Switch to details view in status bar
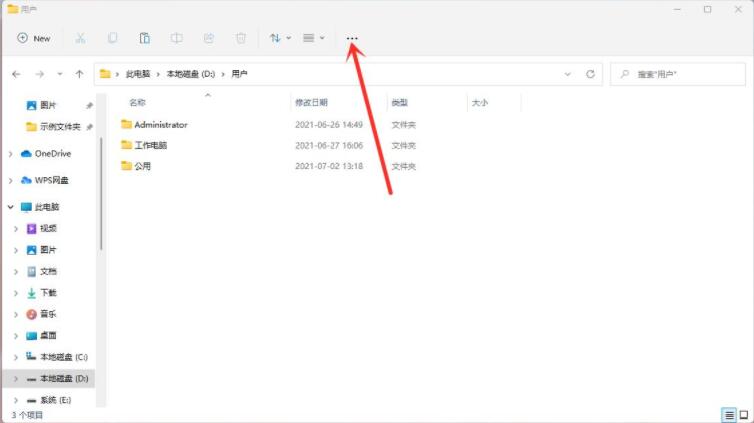This screenshot has width=754, height=423. (729, 415)
